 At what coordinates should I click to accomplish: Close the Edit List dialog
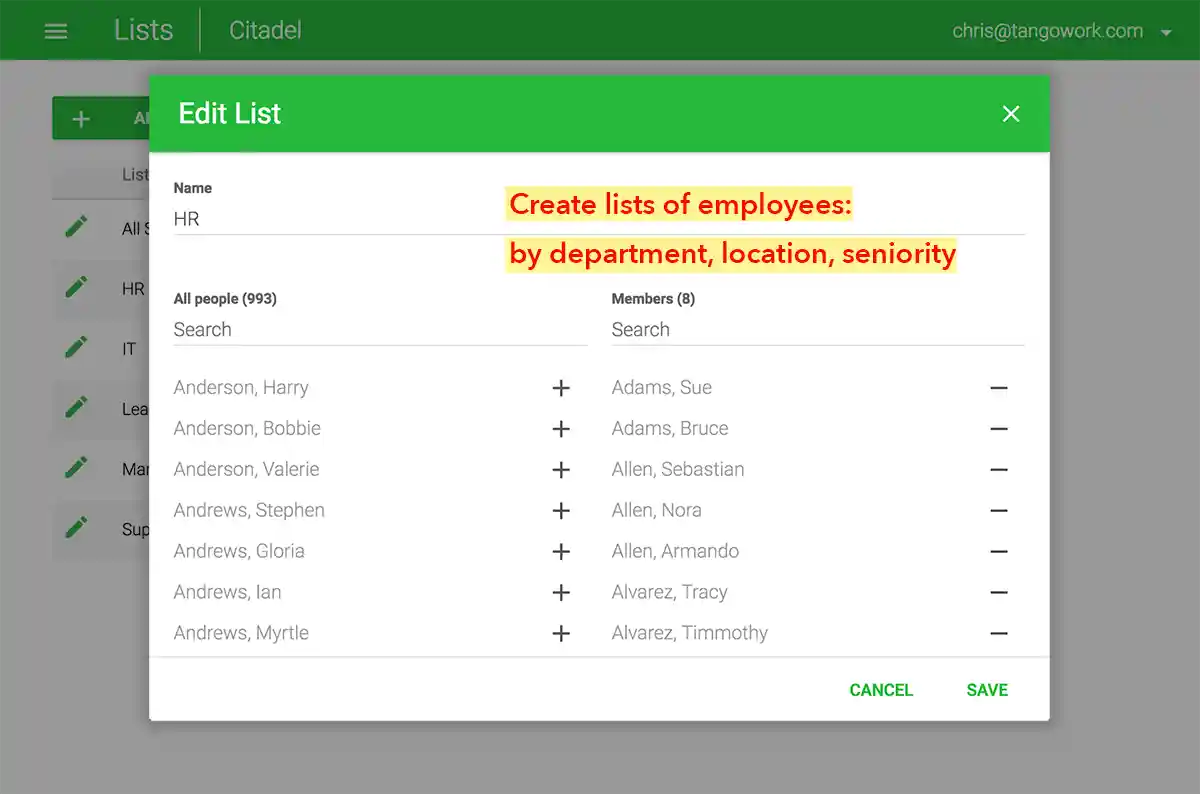coord(1011,114)
